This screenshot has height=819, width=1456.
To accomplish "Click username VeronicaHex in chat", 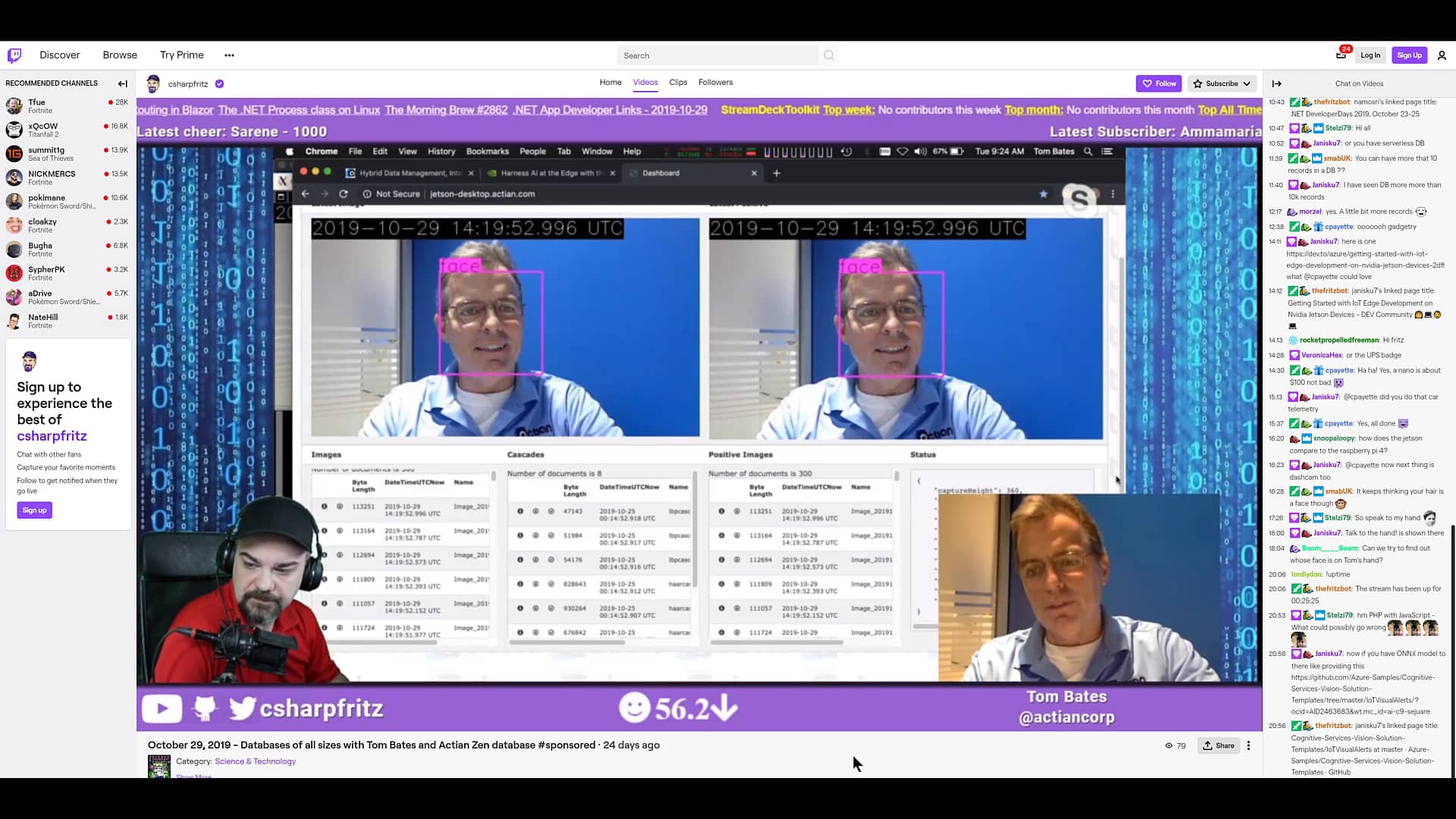I will click(1322, 356).
